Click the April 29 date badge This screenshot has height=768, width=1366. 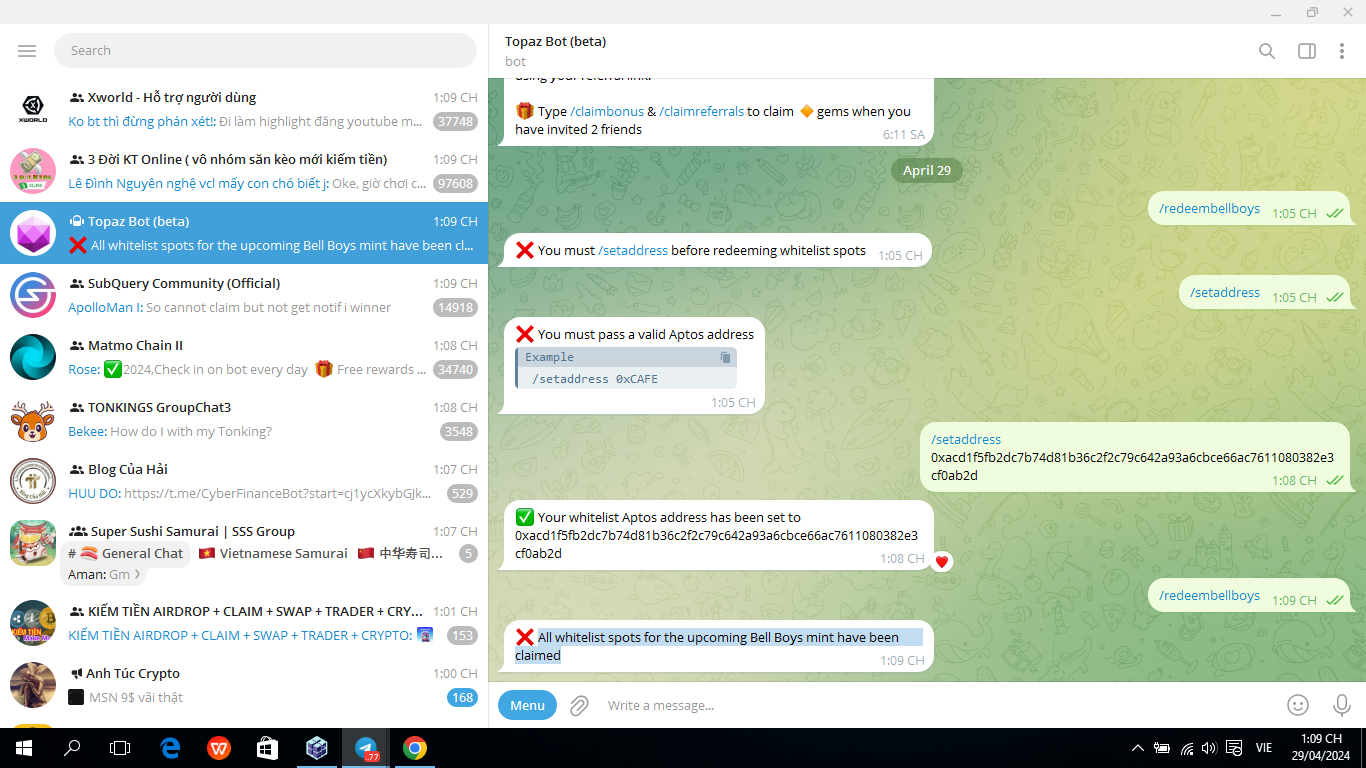pyautogui.click(x=927, y=170)
